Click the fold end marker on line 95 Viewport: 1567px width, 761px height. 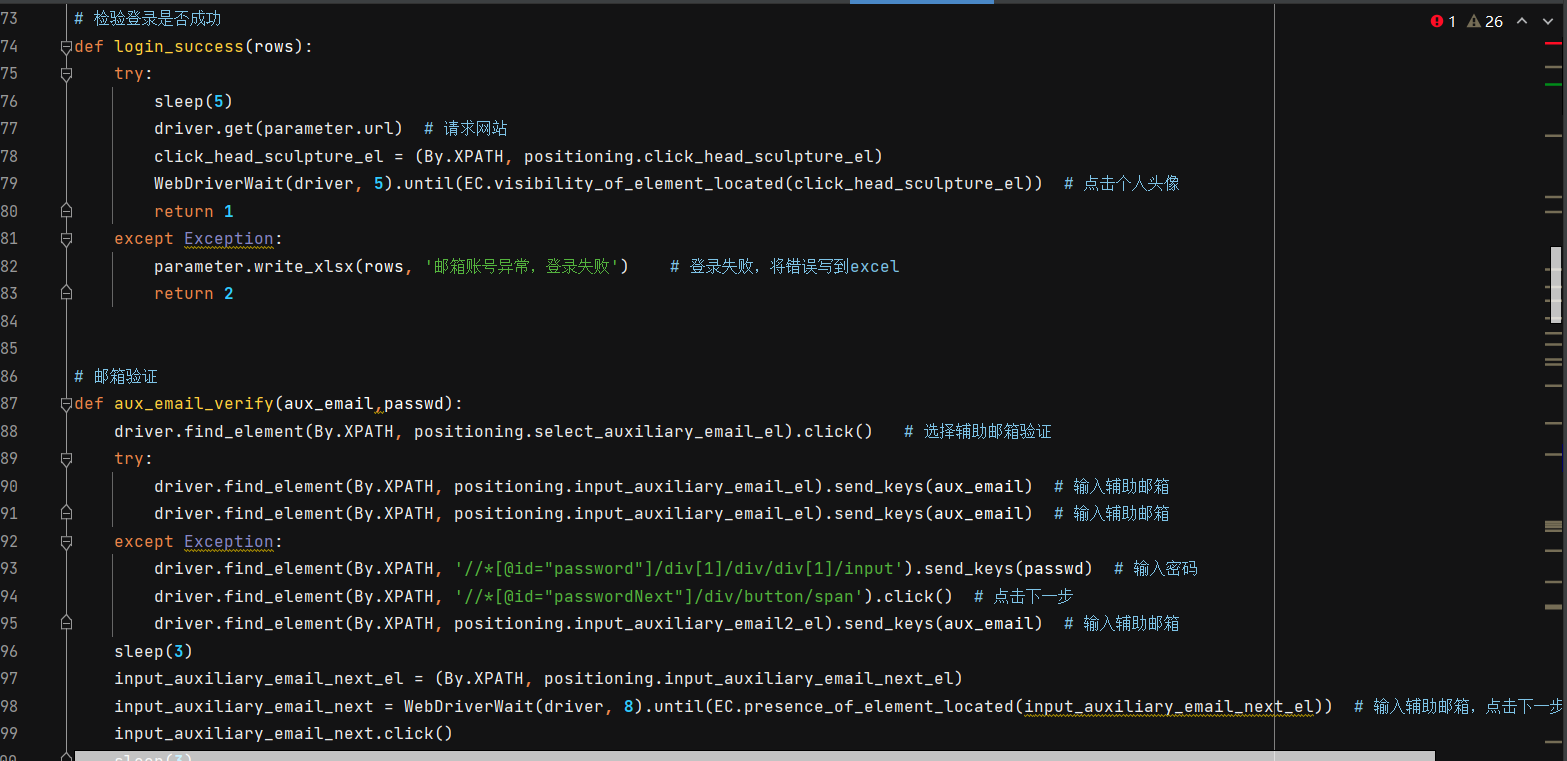(66, 623)
